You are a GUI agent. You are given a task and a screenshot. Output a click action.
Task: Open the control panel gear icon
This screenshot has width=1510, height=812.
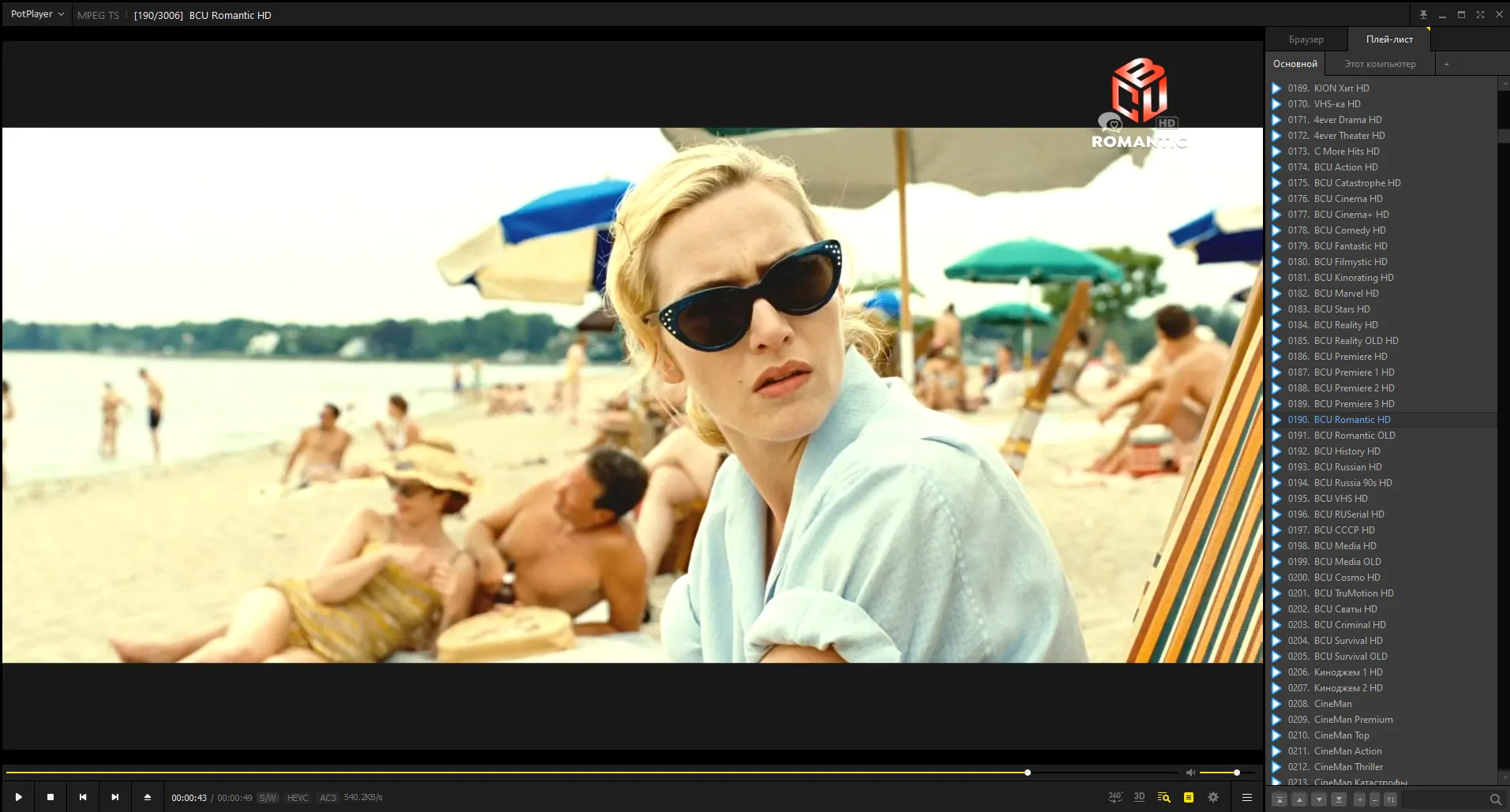(1213, 797)
